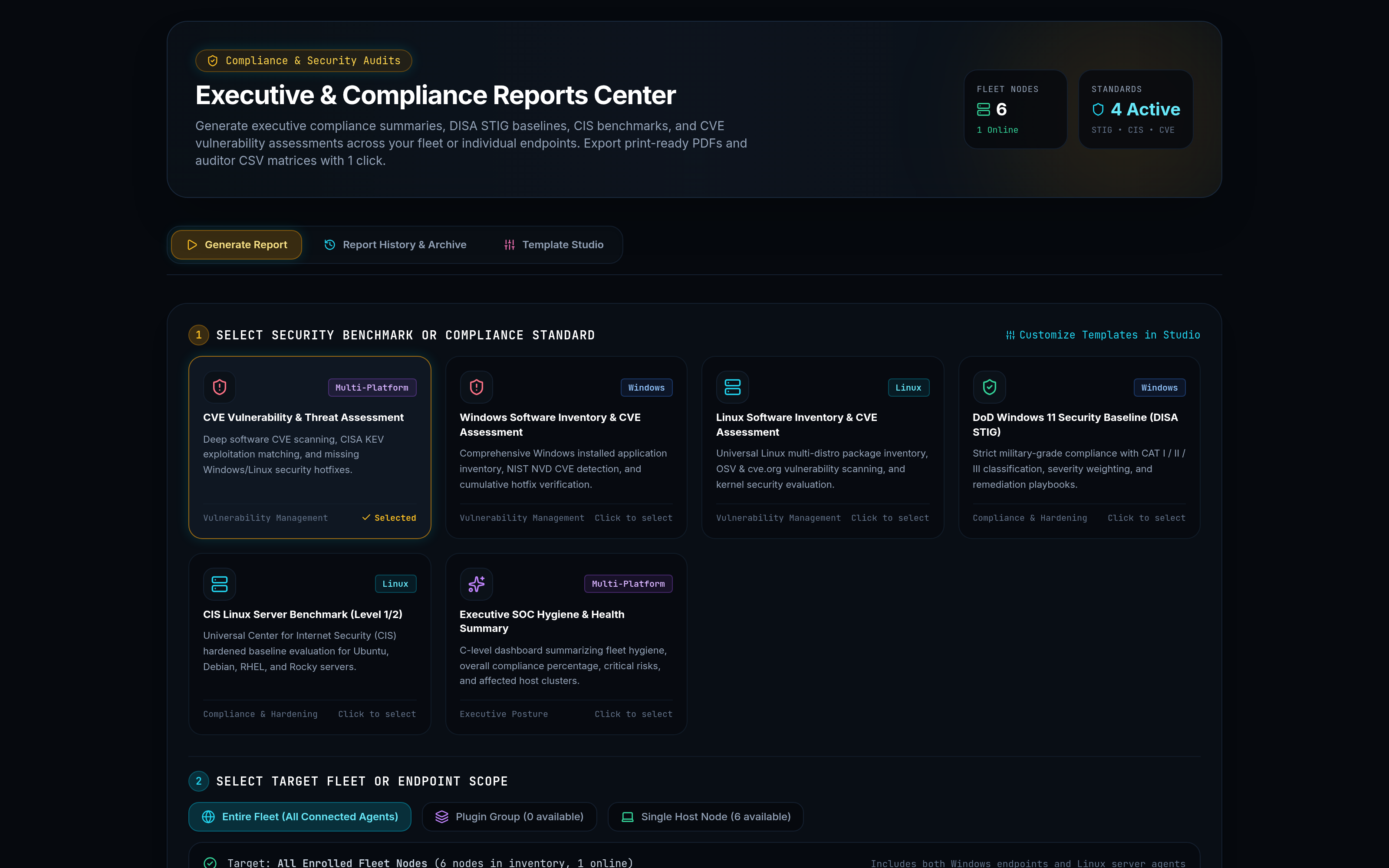Click Multi-Platform tag on Executive SOC card

pos(628,584)
